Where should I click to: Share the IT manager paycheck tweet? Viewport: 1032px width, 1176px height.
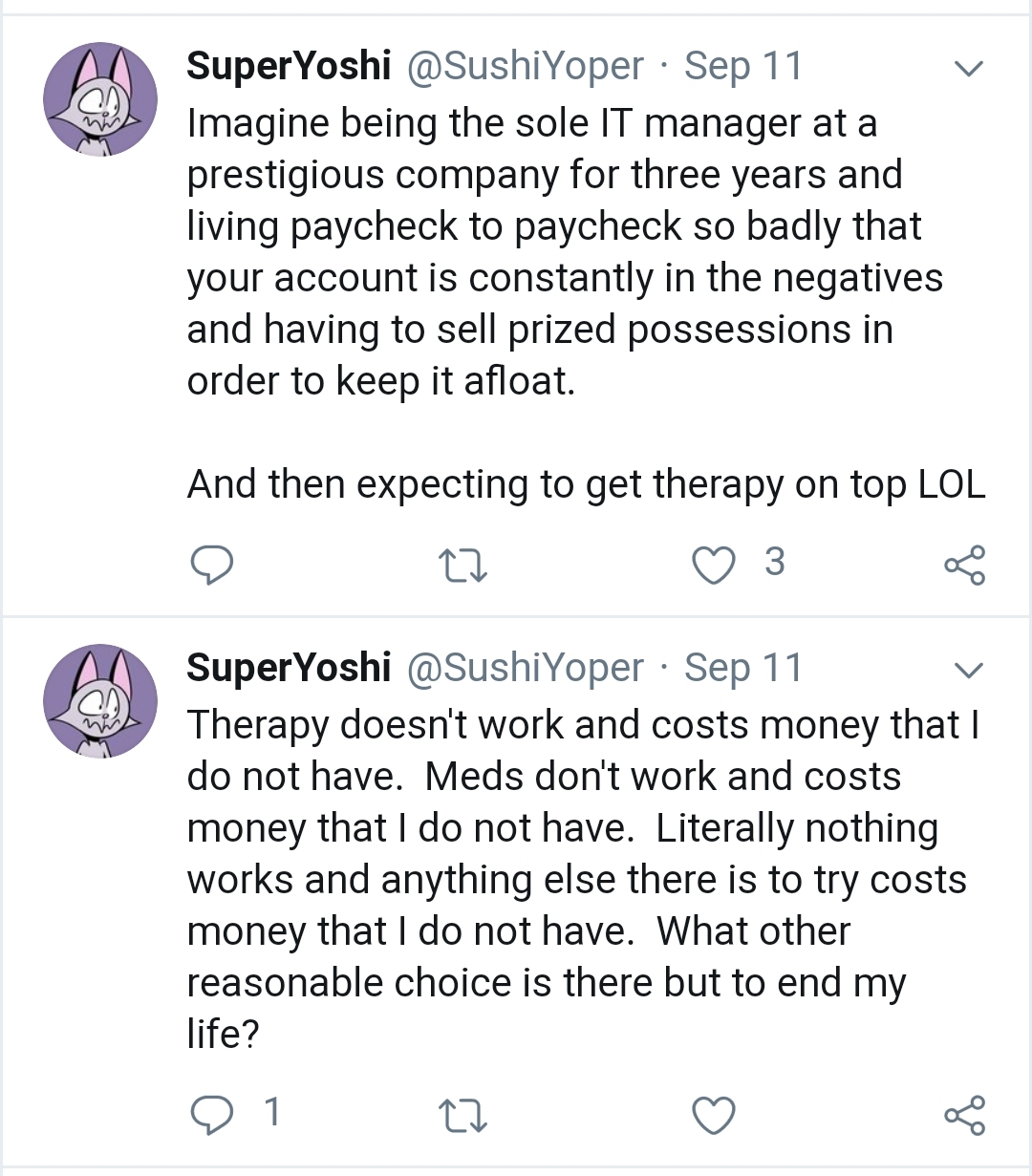coord(964,566)
